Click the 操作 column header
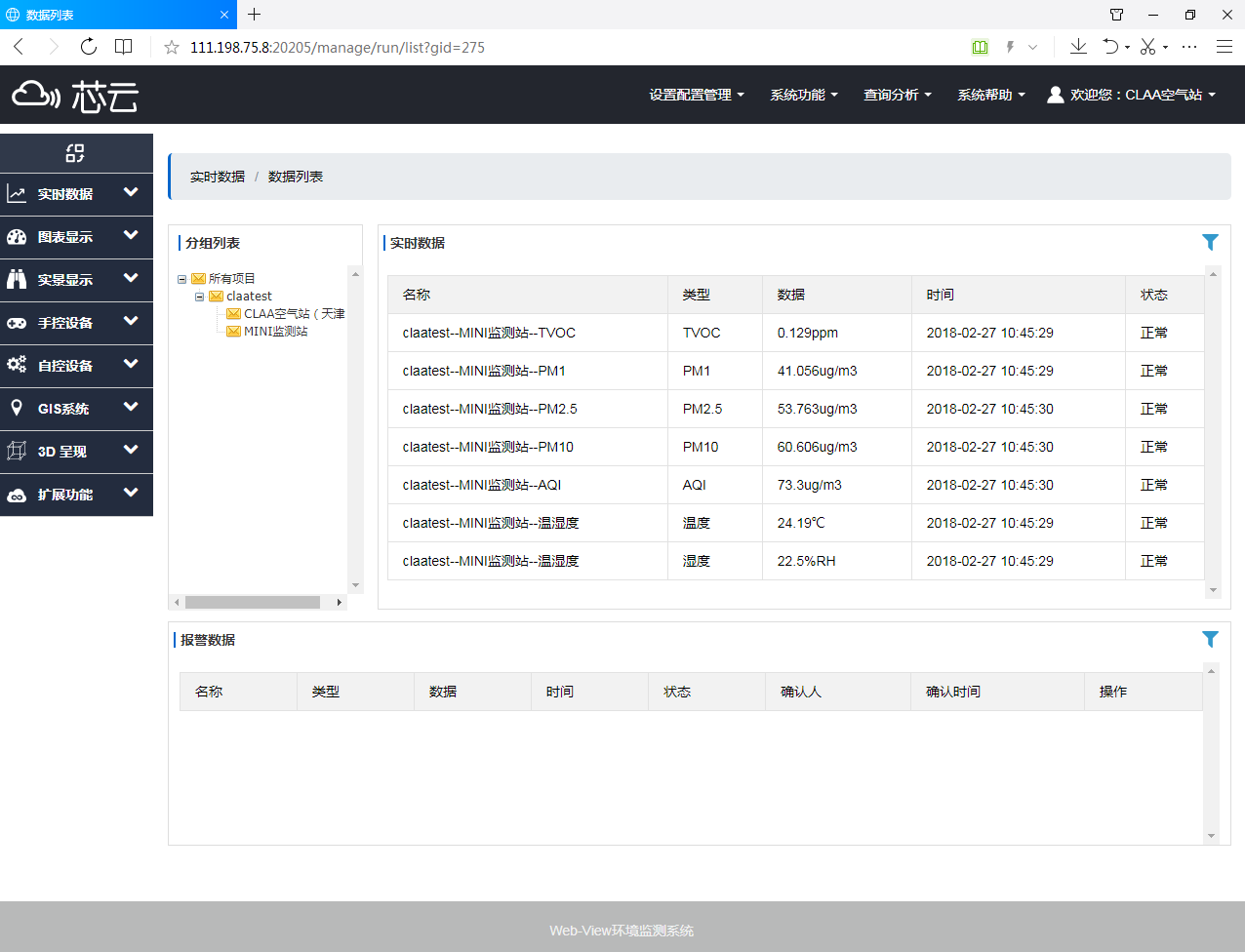This screenshot has width=1245, height=952. (x=1113, y=692)
